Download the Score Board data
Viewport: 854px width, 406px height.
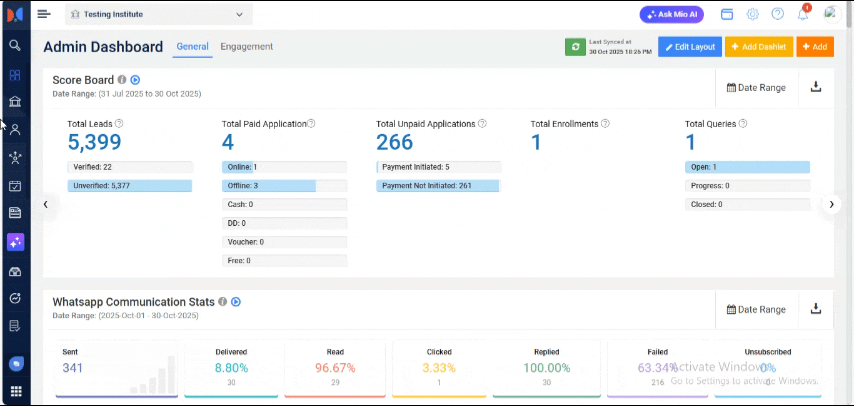pos(816,87)
